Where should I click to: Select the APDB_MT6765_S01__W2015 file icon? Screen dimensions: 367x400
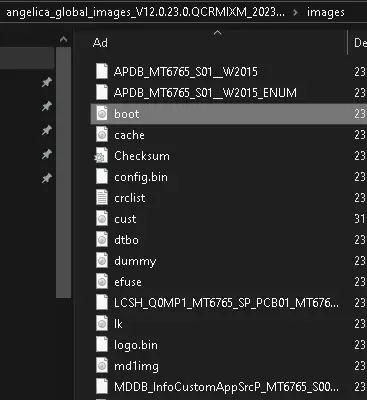coord(102,71)
